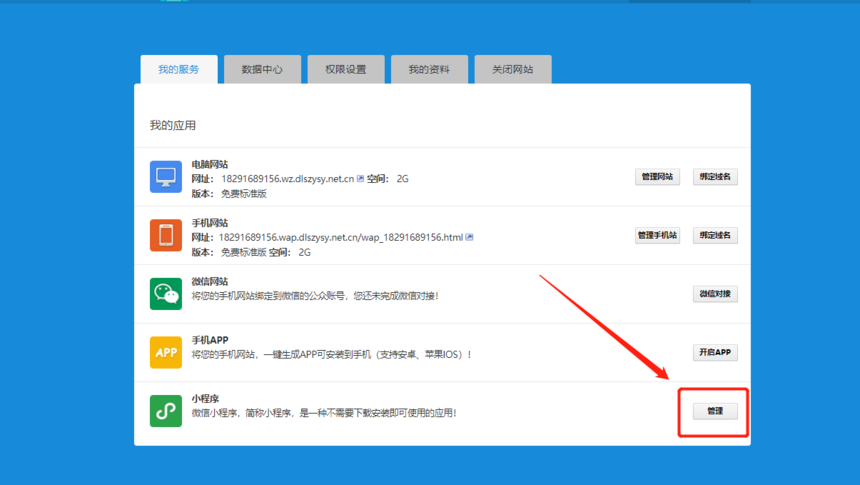Click the 开启APP button

pyautogui.click(x=715, y=352)
